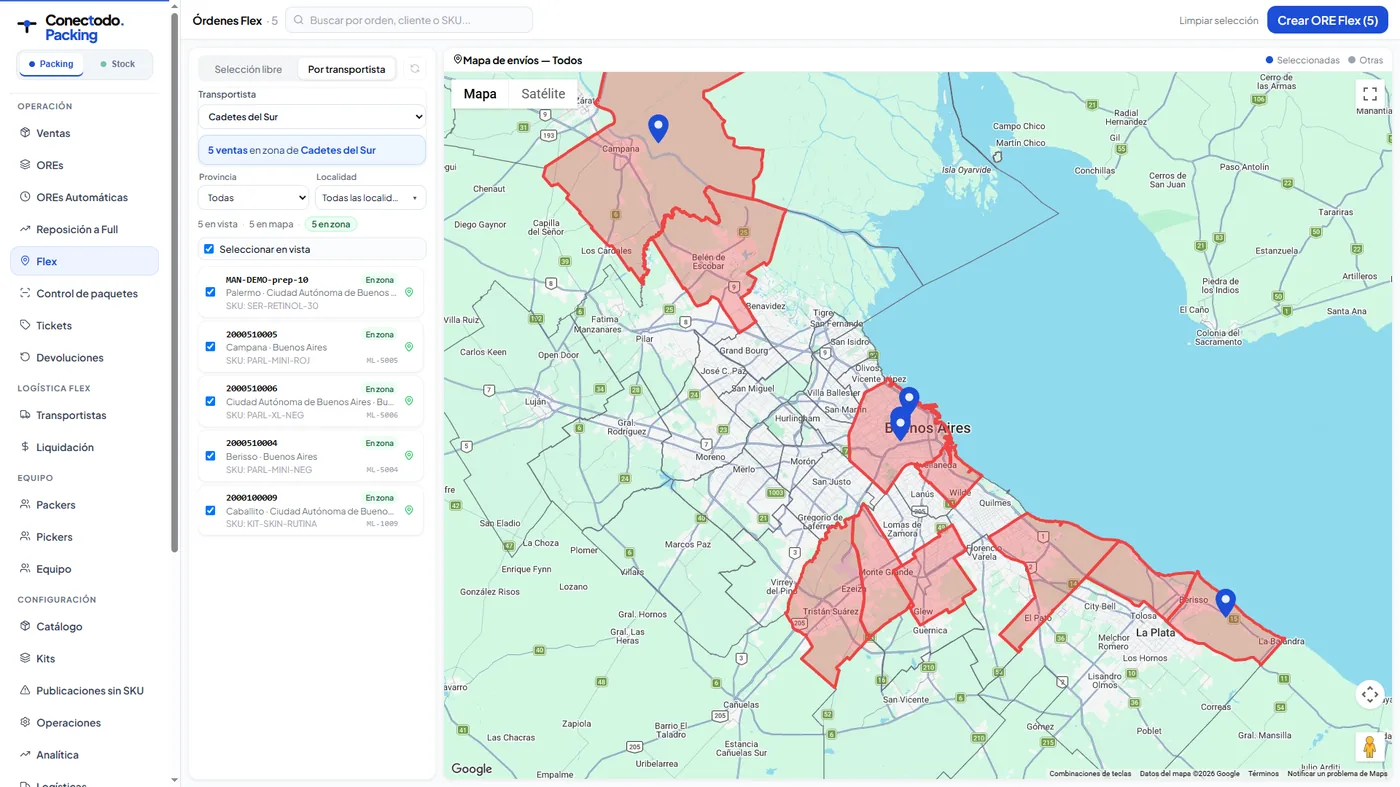The width and height of the screenshot is (1400, 787).
Task: Uncheck the Seleccionar en vista checkbox
Action: (209, 249)
